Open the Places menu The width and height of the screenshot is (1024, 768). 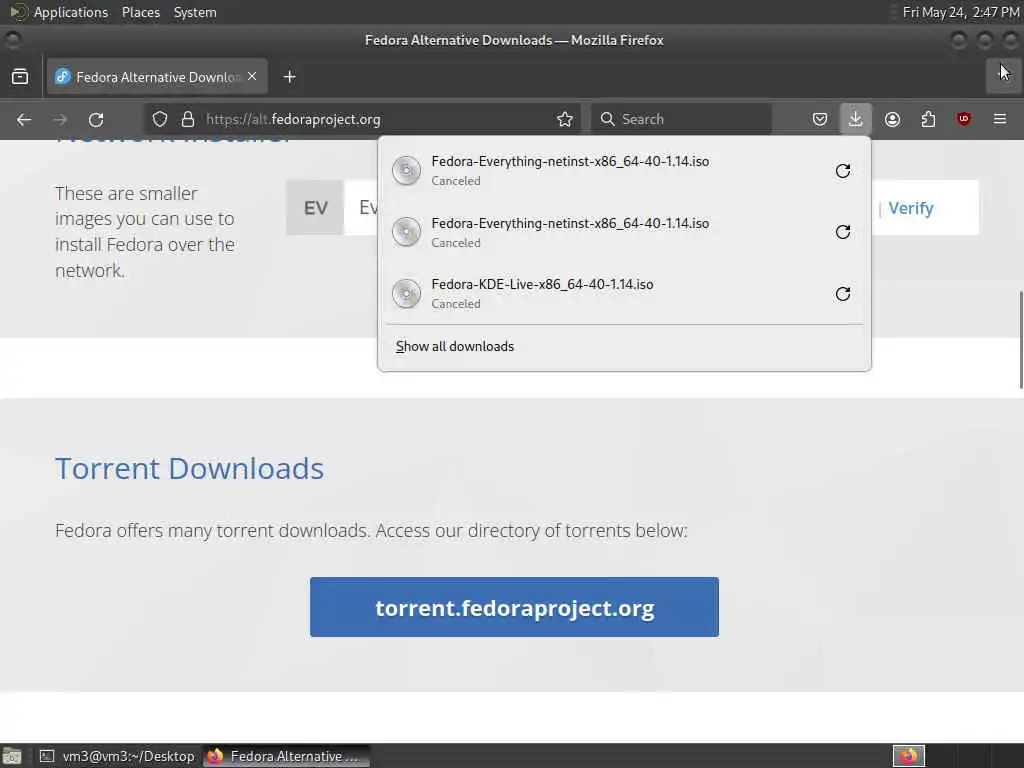[x=140, y=12]
